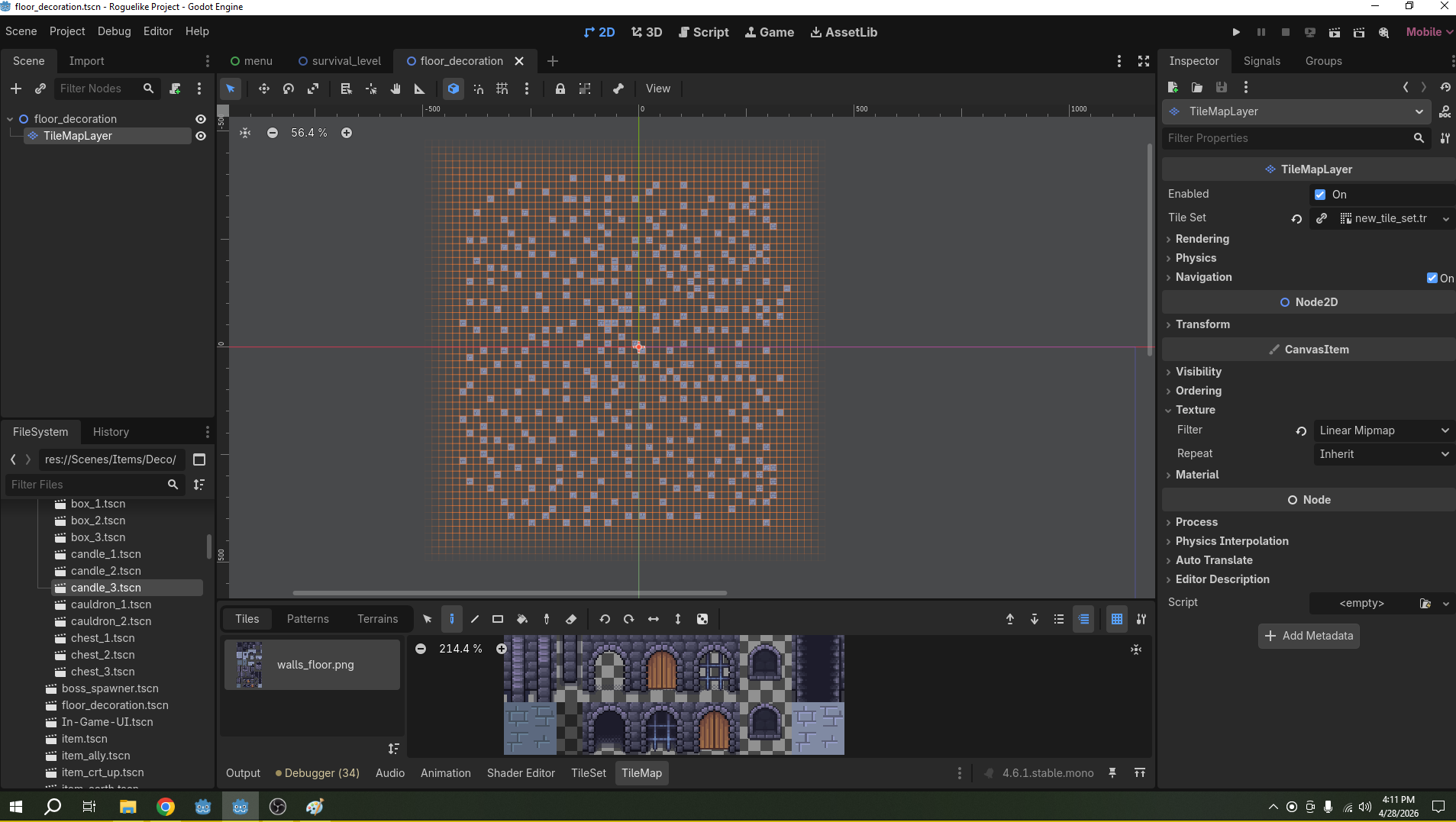Expand the Physics Interpolation section
The height and width of the screenshot is (822, 1456).
pyautogui.click(x=1232, y=541)
